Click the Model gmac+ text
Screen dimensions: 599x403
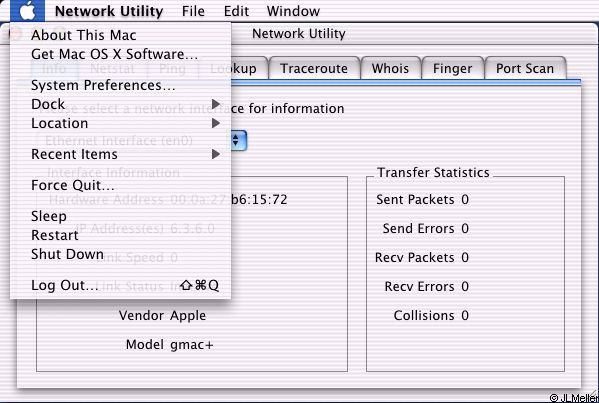point(170,345)
